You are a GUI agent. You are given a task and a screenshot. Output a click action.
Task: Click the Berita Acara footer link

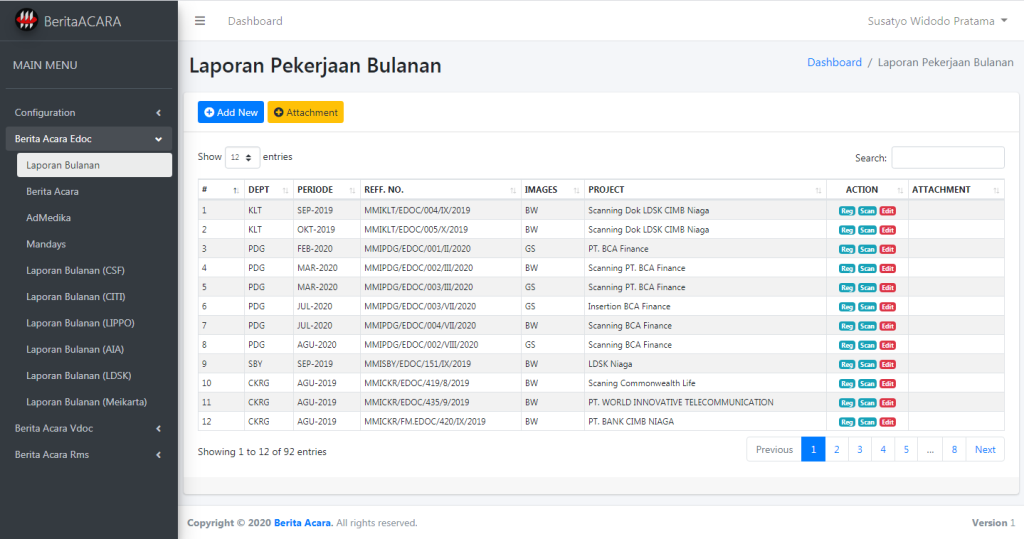[x=302, y=523]
